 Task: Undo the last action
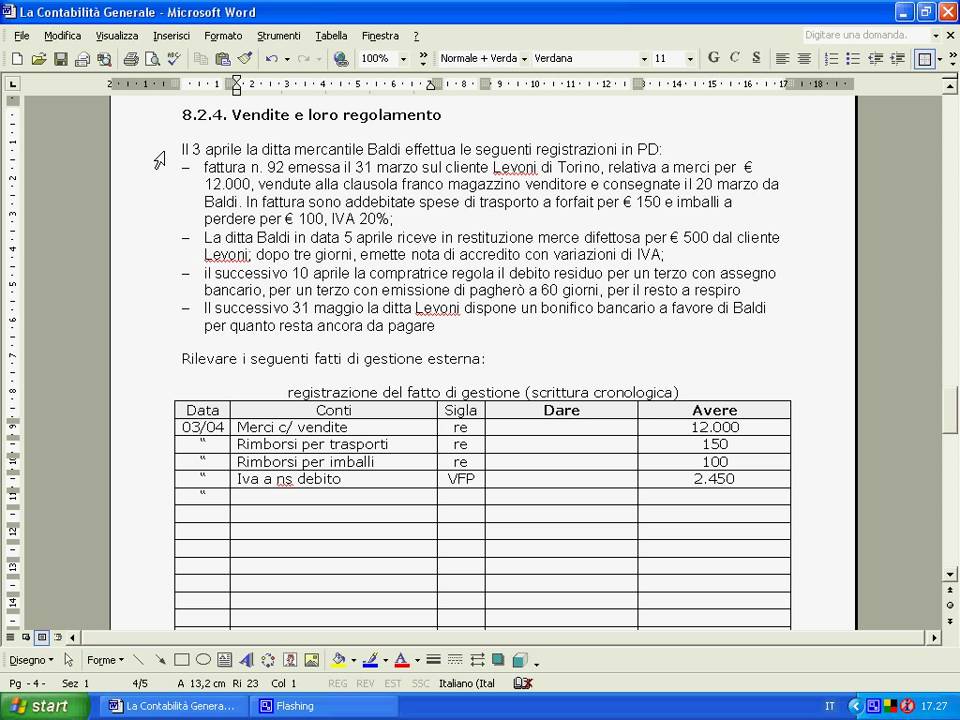tap(271, 59)
